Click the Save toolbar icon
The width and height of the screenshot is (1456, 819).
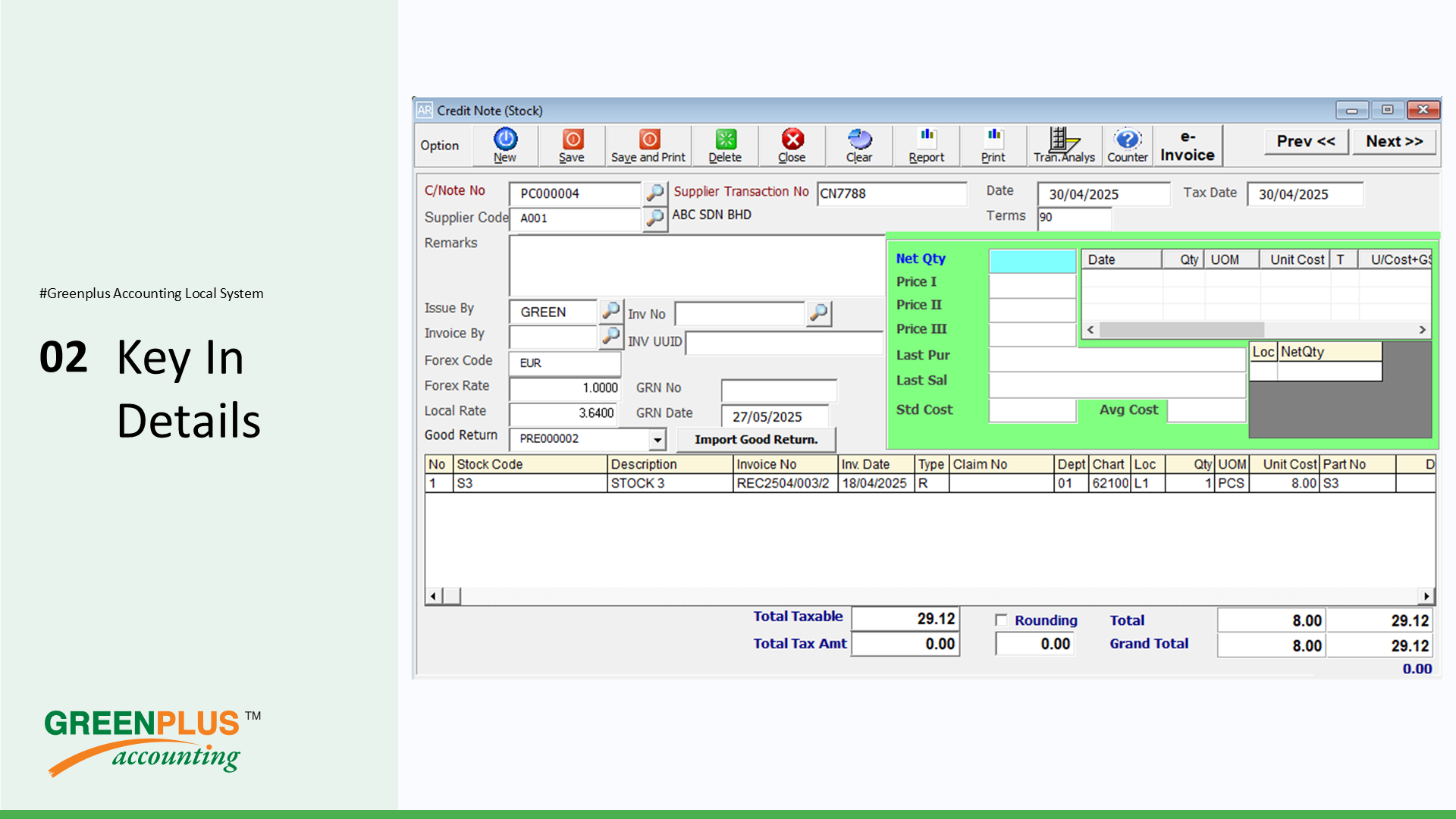(572, 145)
